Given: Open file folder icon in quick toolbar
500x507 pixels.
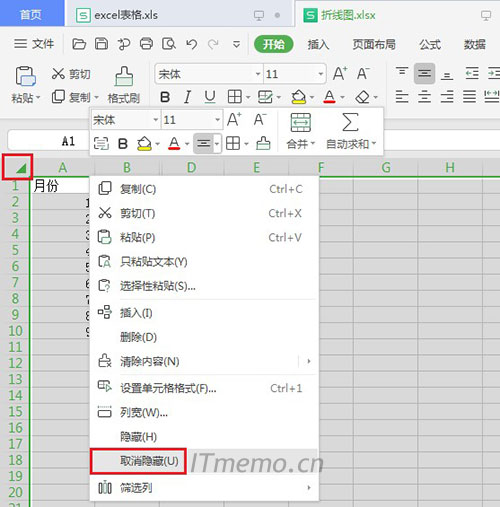Looking at the screenshot, I should pyautogui.click(x=79, y=44).
